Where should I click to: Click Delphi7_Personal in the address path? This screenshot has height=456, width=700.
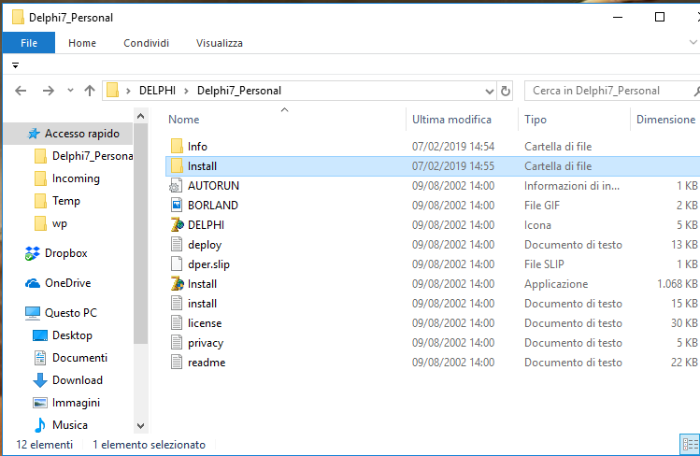tap(239, 91)
